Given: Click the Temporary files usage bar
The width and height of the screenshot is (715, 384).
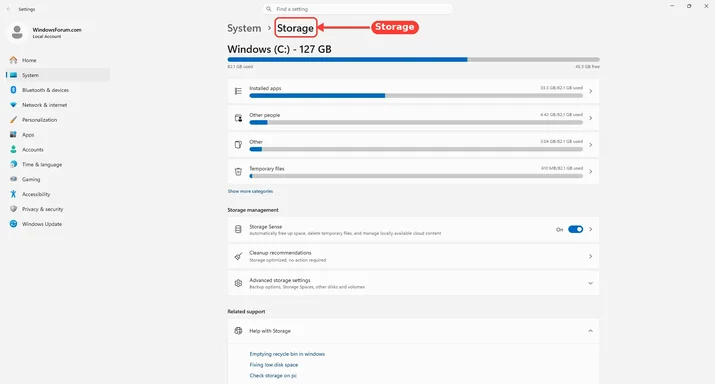Looking at the screenshot, I should pos(416,176).
